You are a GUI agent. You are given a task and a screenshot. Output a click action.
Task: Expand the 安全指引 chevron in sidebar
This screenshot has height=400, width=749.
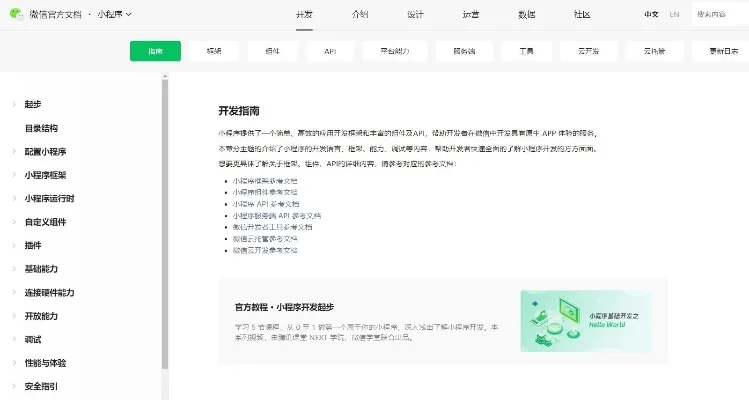tap(14, 386)
